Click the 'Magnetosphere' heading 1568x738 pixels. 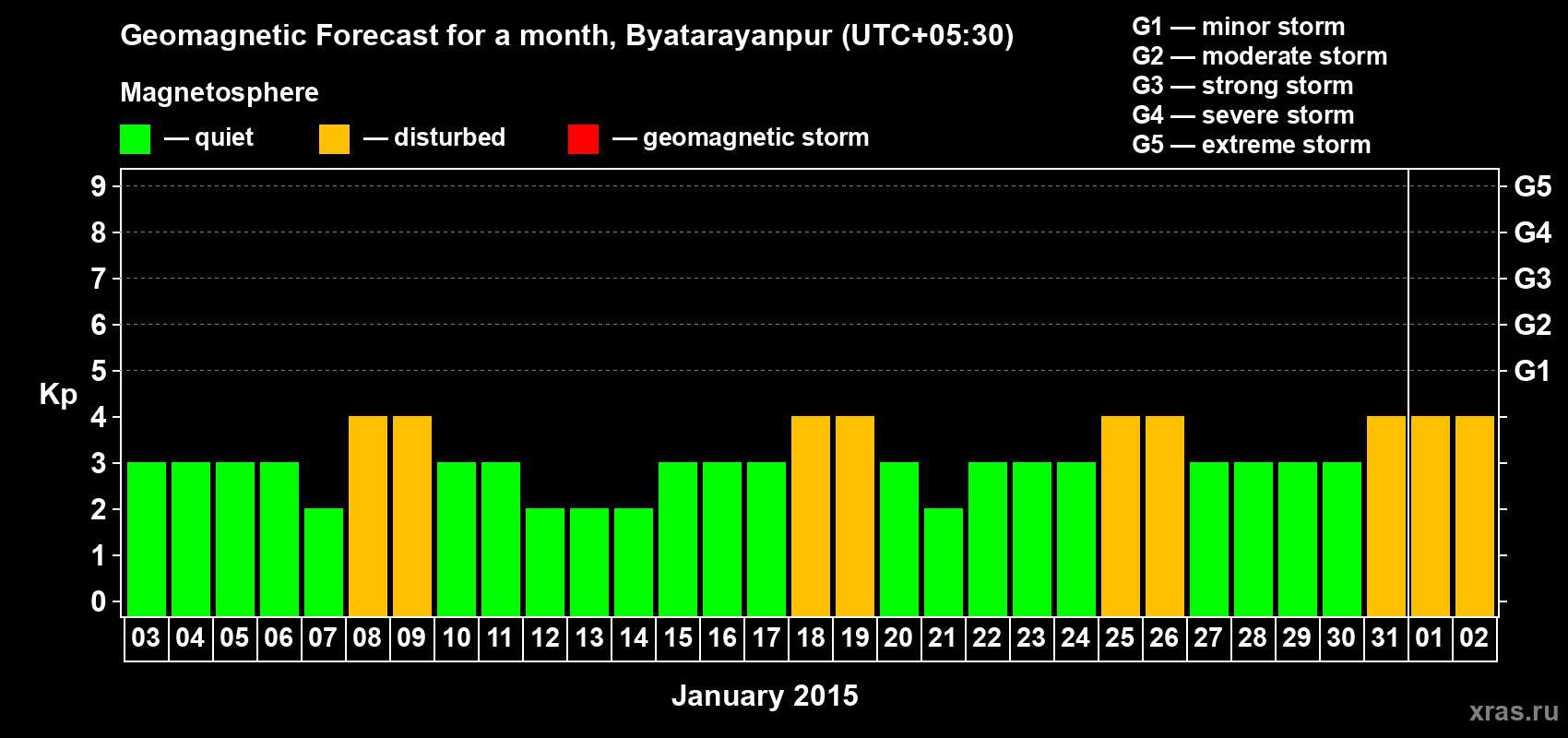(x=220, y=92)
